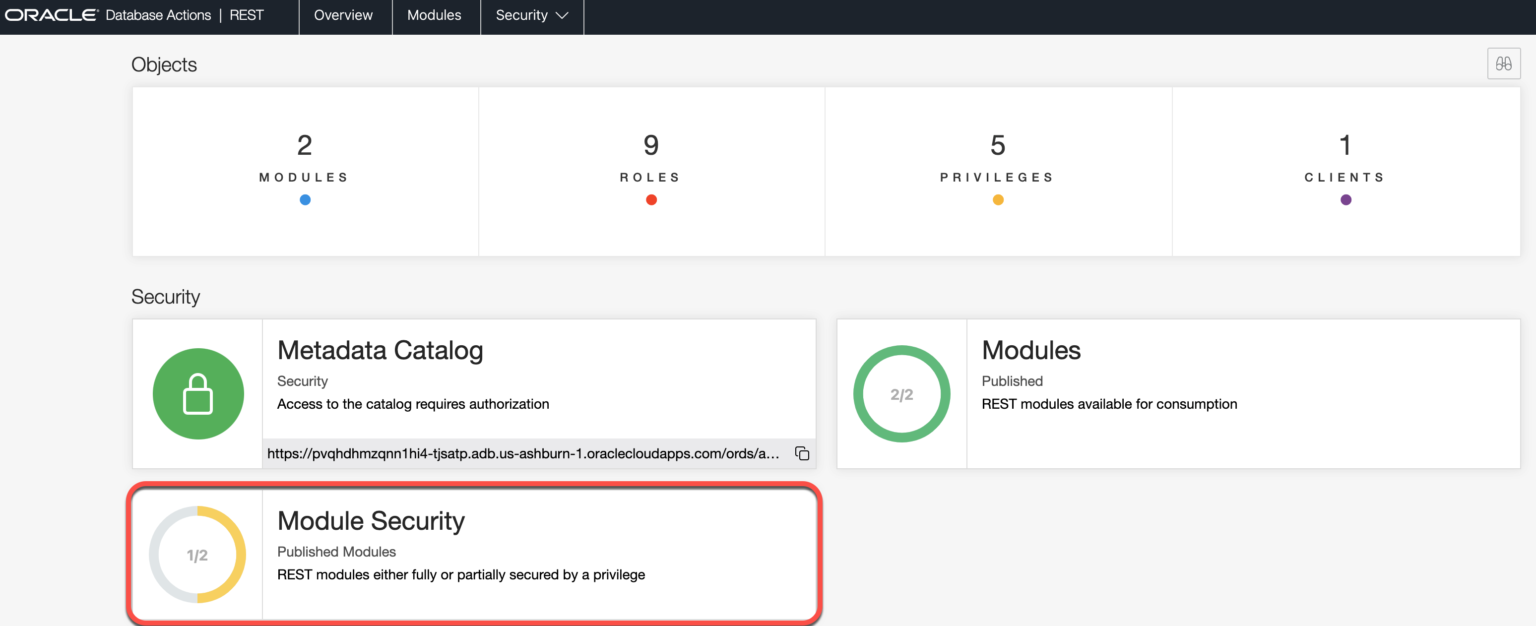This screenshot has width=1536, height=626.
Task: Click the blue dot under Modules
Action: click(305, 200)
